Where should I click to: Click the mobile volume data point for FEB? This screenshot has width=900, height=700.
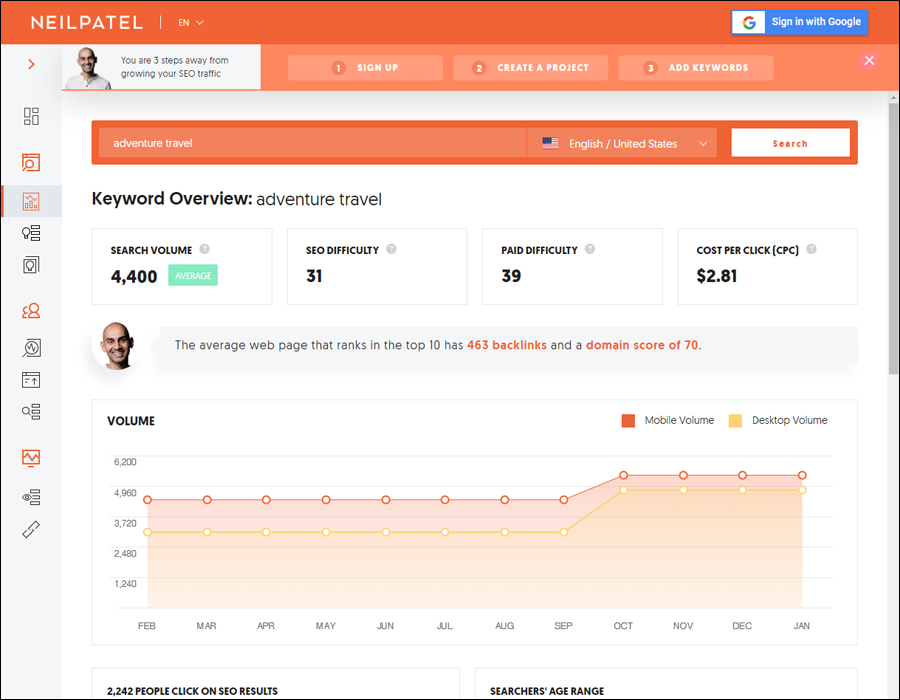pyautogui.click(x=148, y=500)
